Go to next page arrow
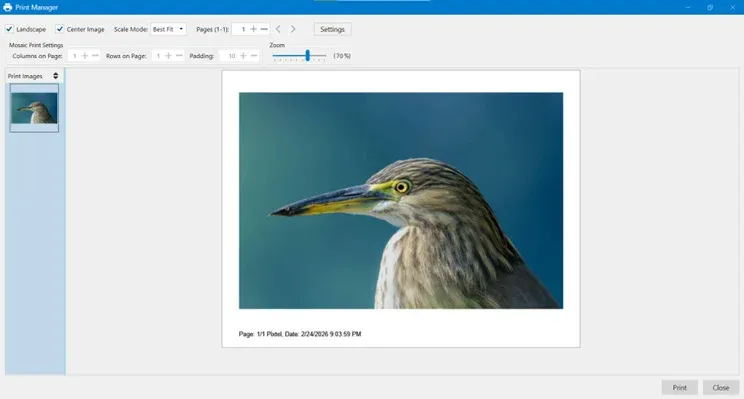 coord(293,29)
